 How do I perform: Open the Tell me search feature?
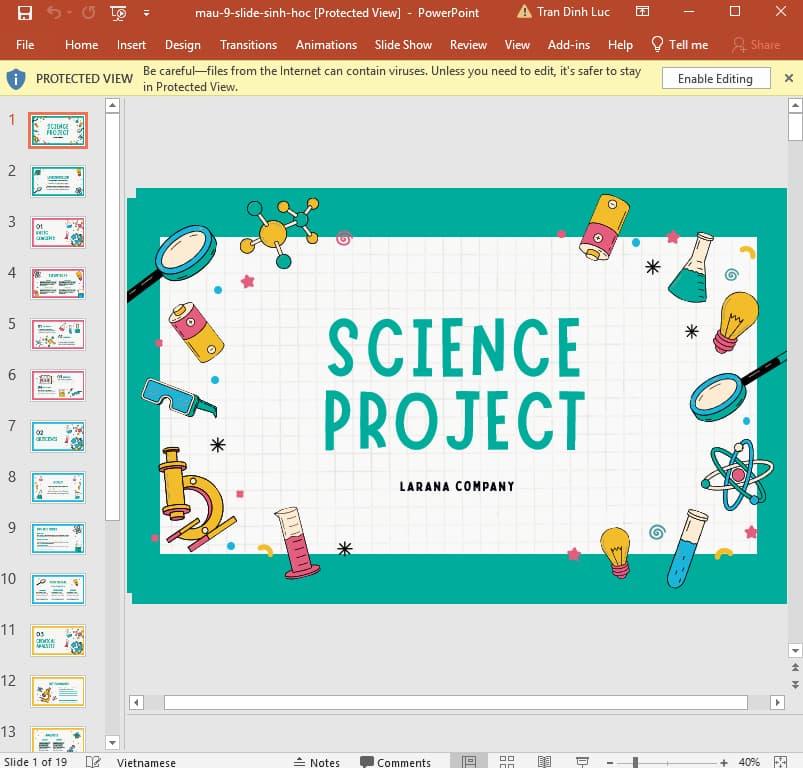(687, 45)
